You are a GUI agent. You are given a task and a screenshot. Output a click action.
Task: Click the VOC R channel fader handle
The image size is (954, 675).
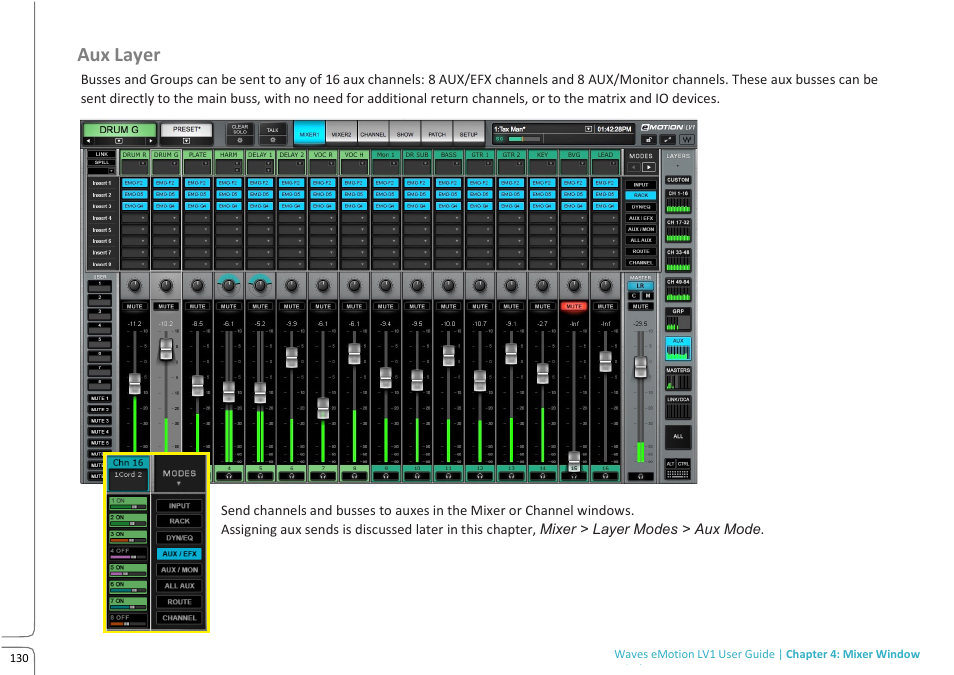[323, 408]
